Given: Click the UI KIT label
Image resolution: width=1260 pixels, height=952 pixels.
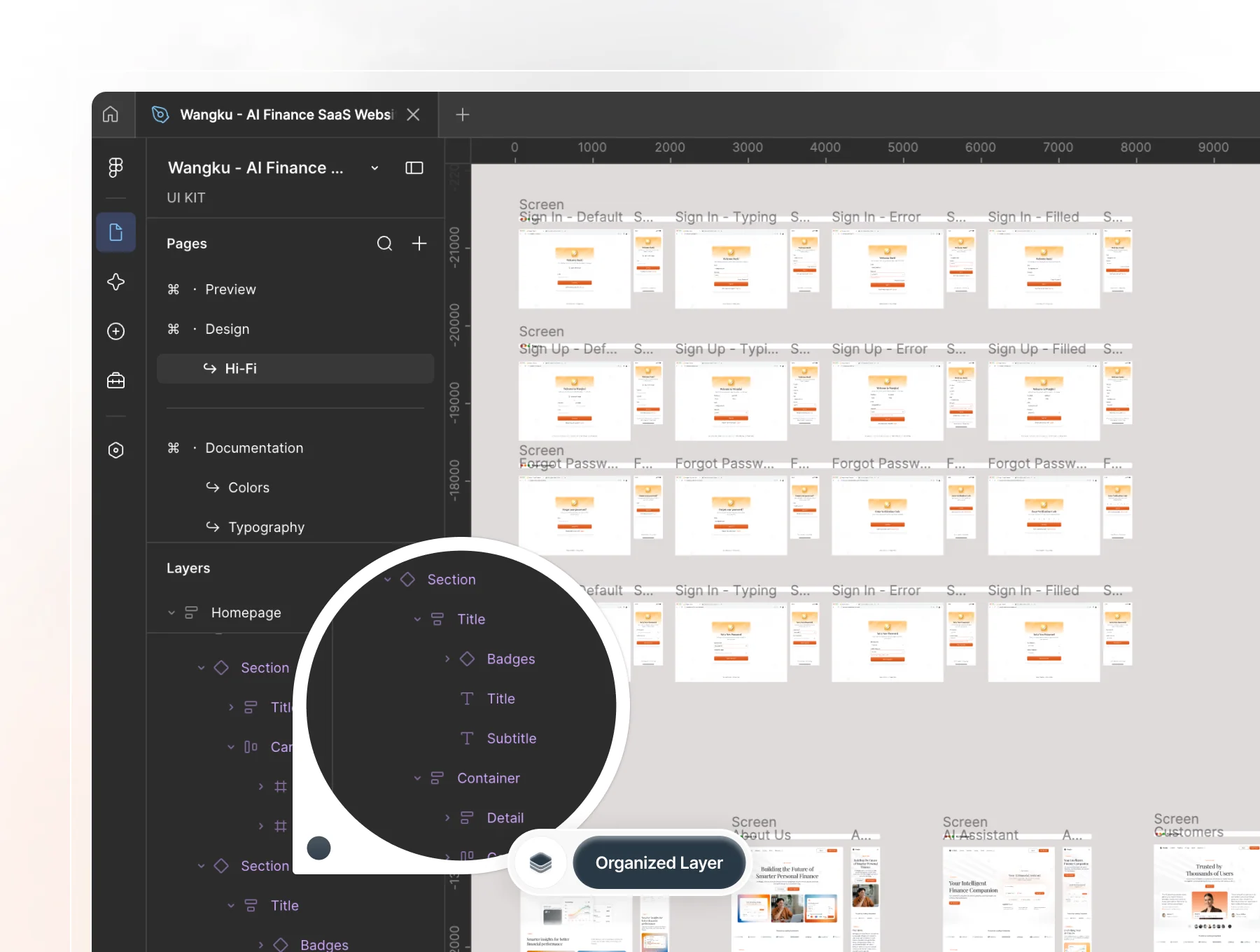Looking at the screenshot, I should 185,198.
